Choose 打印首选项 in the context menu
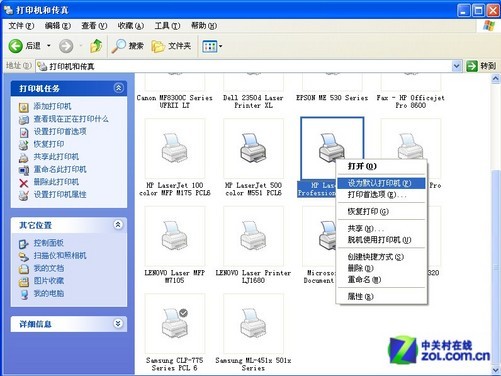This screenshot has height=376, width=501. pos(382,194)
